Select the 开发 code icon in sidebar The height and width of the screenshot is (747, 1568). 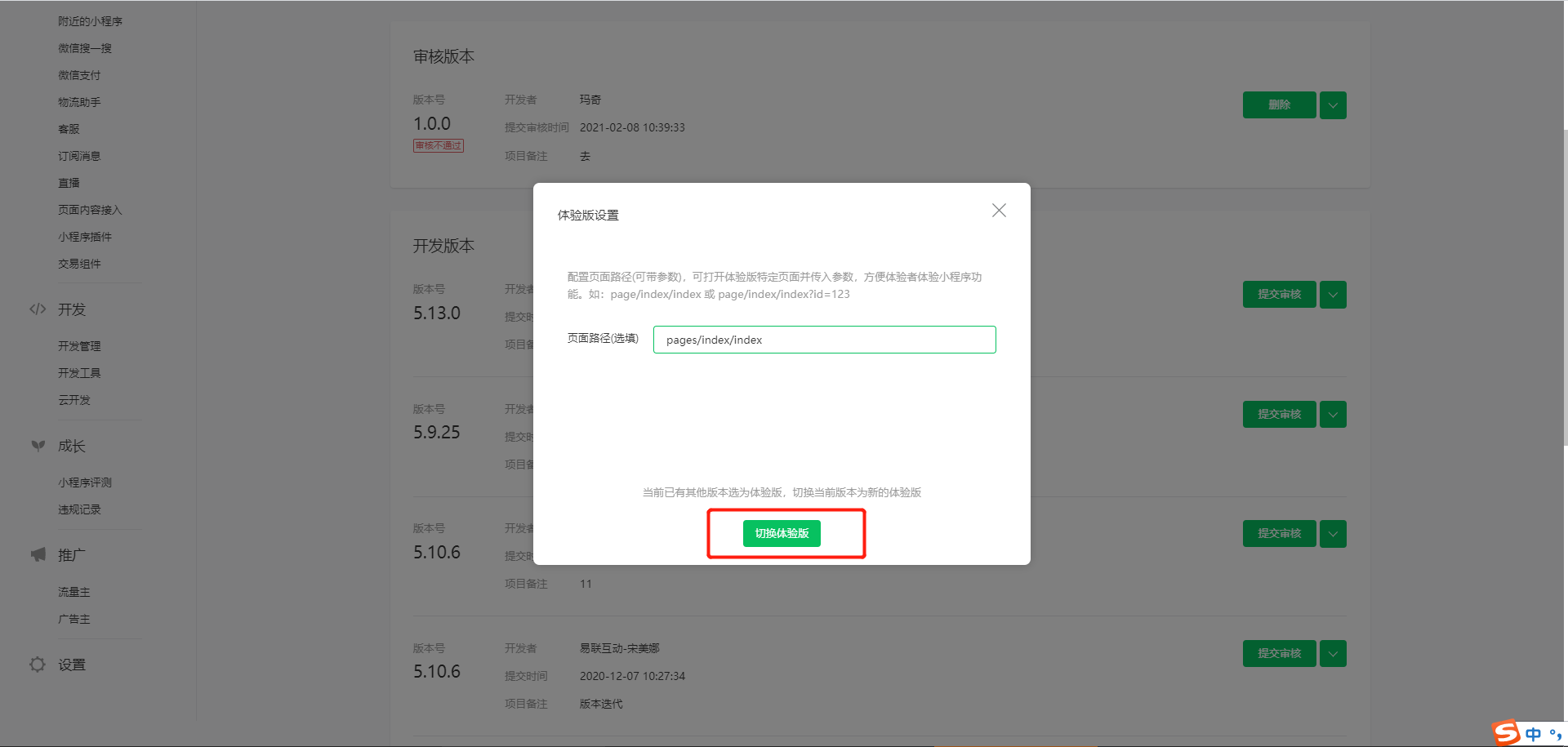pos(38,309)
